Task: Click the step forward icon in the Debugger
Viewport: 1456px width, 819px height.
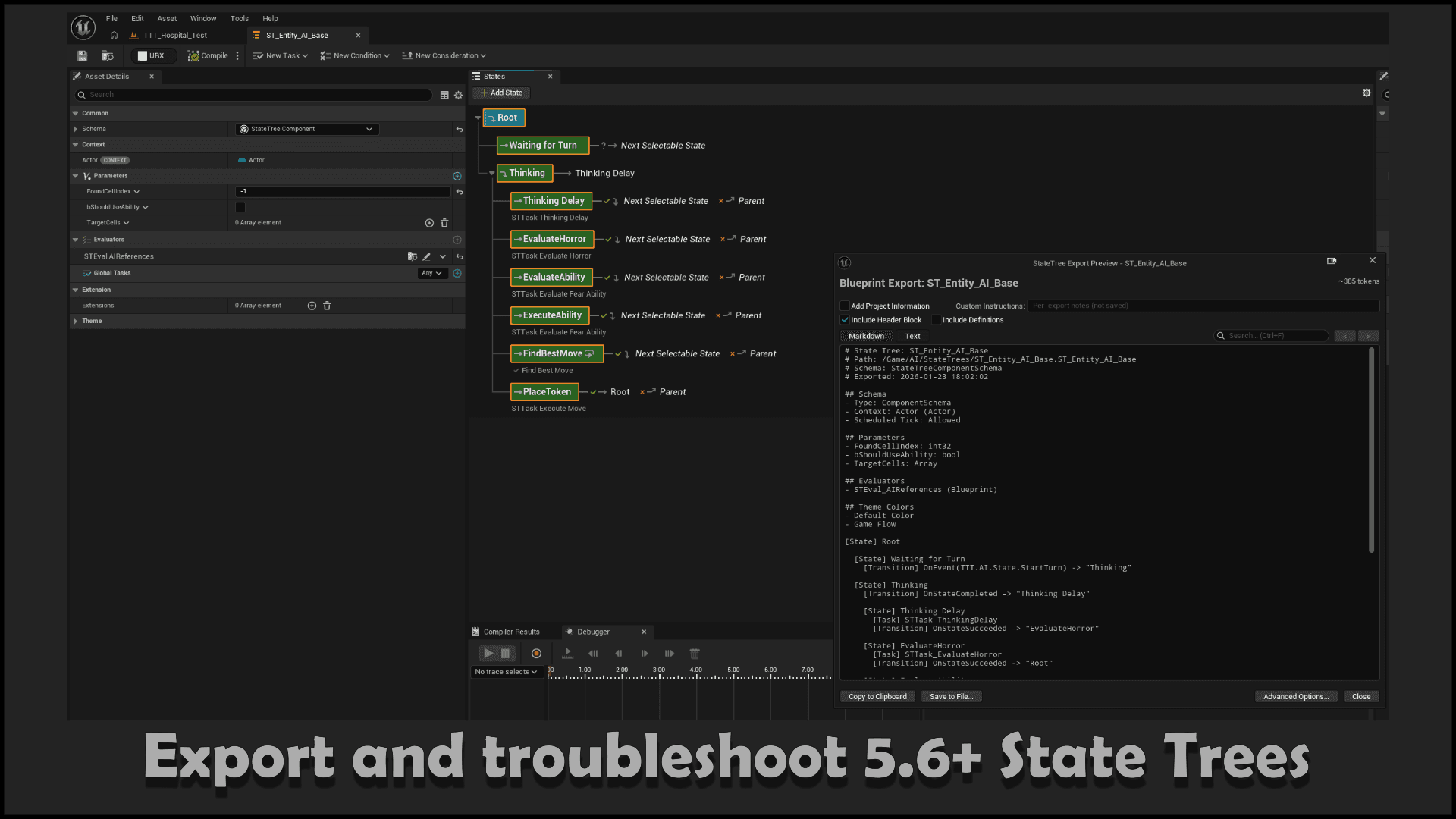Action: [x=644, y=653]
